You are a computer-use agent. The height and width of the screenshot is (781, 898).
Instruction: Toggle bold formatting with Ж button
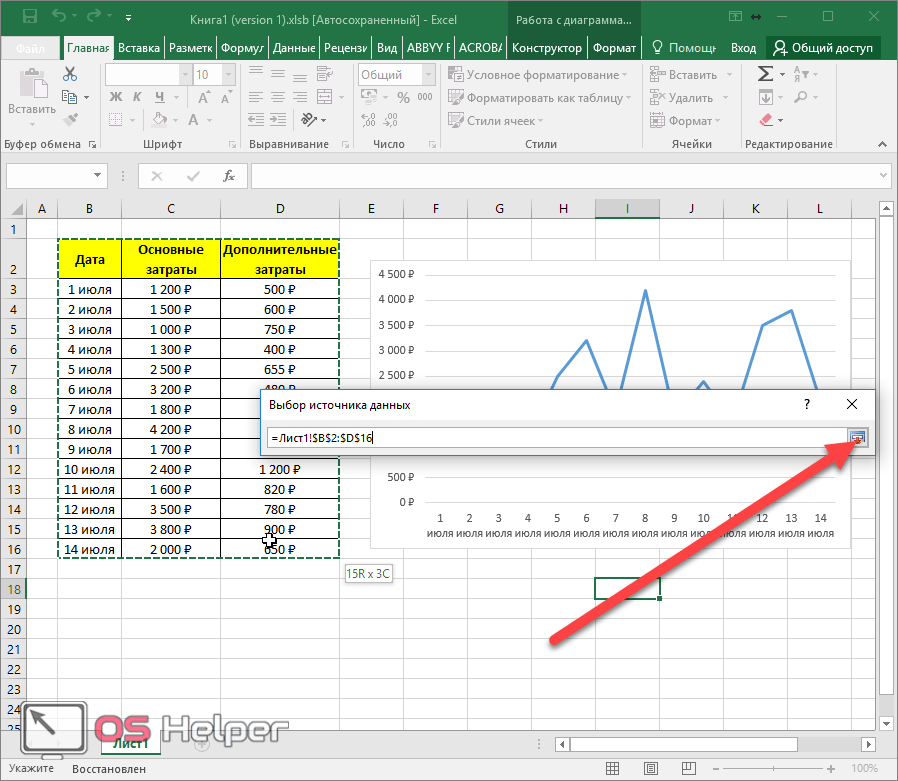[x=115, y=97]
